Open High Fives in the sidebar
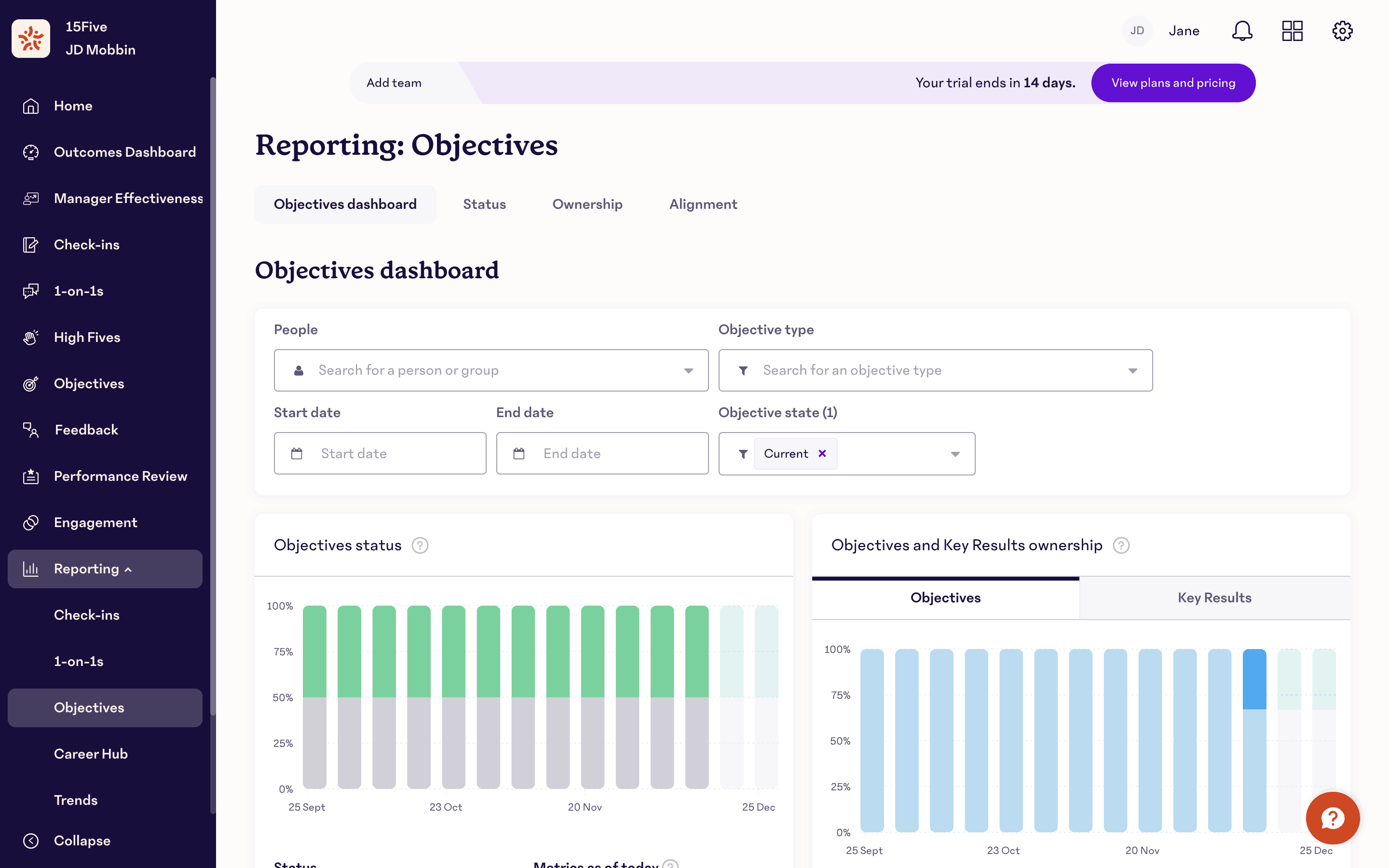The width and height of the screenshot is (1389, 868). click(105, 338)
